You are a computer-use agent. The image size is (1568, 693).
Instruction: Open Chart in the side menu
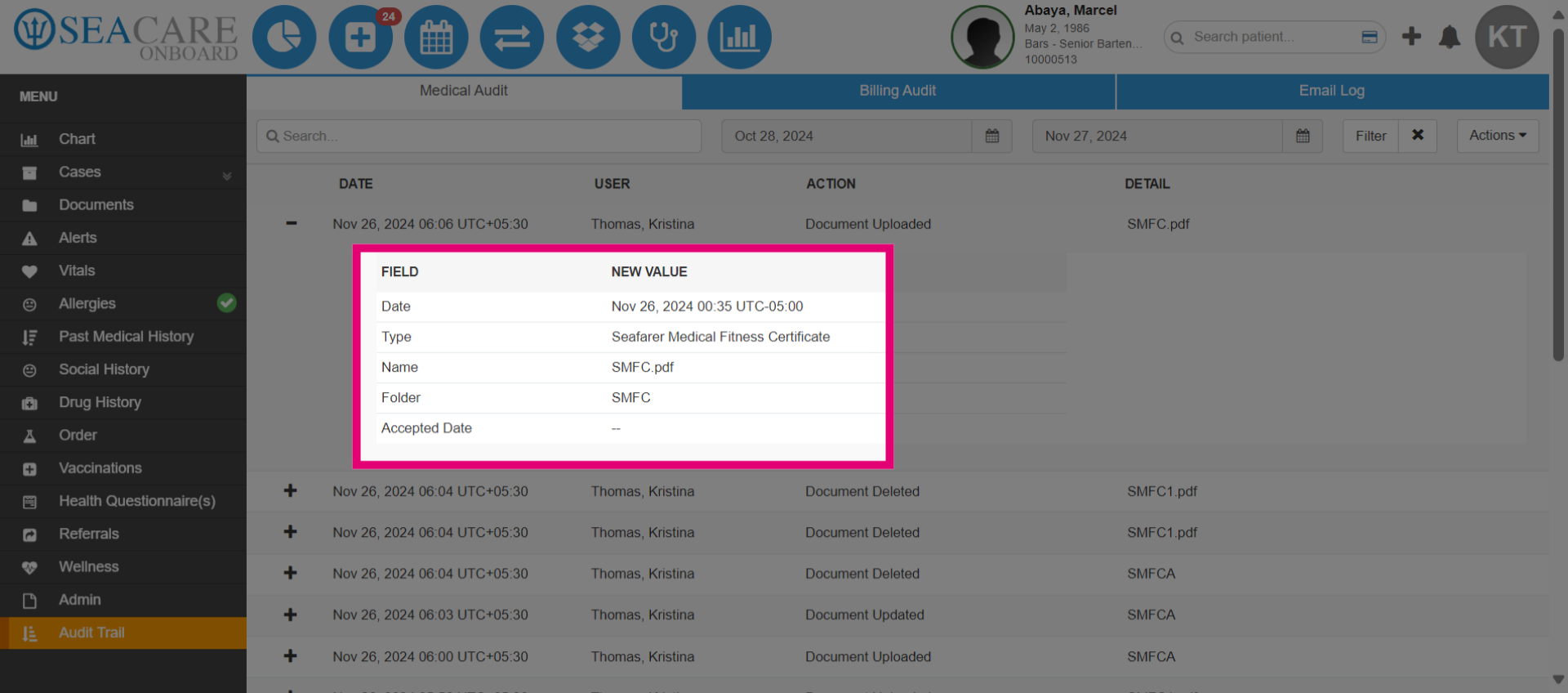[123, 139]
